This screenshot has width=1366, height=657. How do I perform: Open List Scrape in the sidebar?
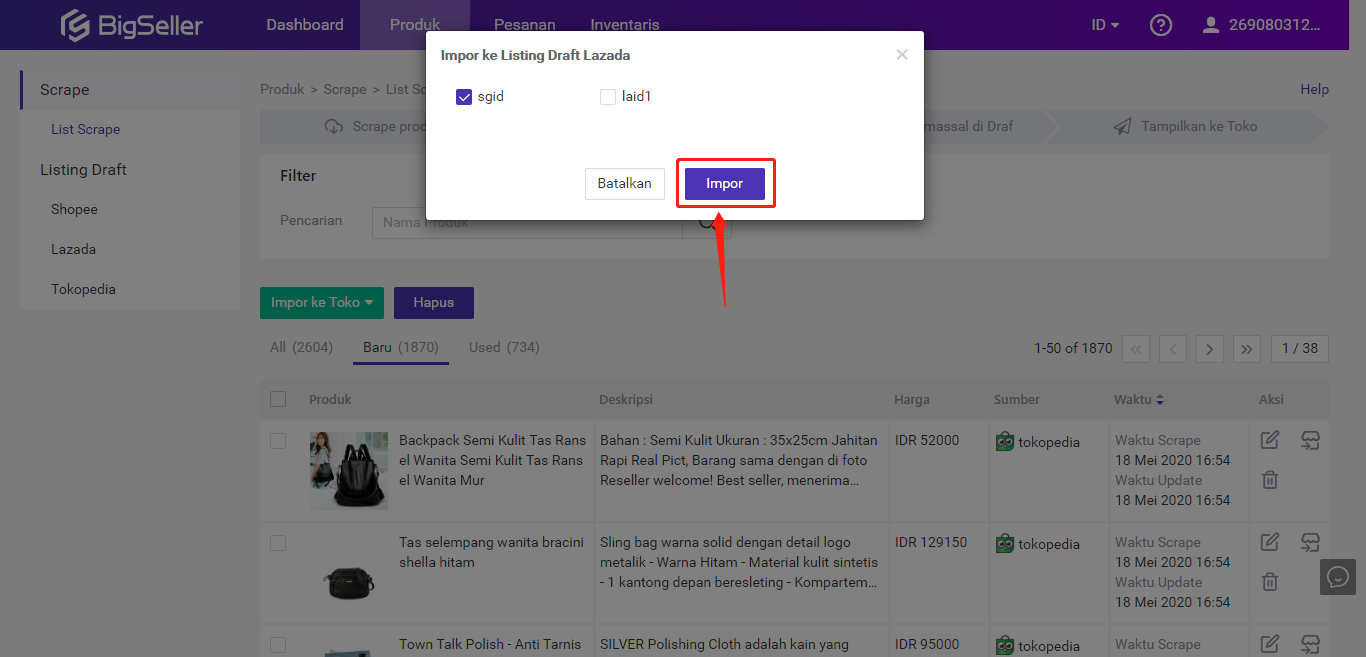click(86, 130)
